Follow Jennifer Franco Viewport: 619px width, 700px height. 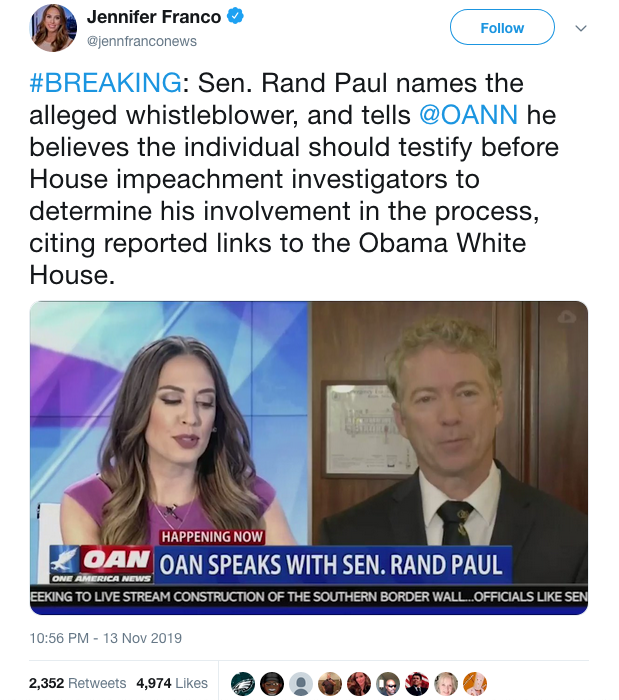502,27
